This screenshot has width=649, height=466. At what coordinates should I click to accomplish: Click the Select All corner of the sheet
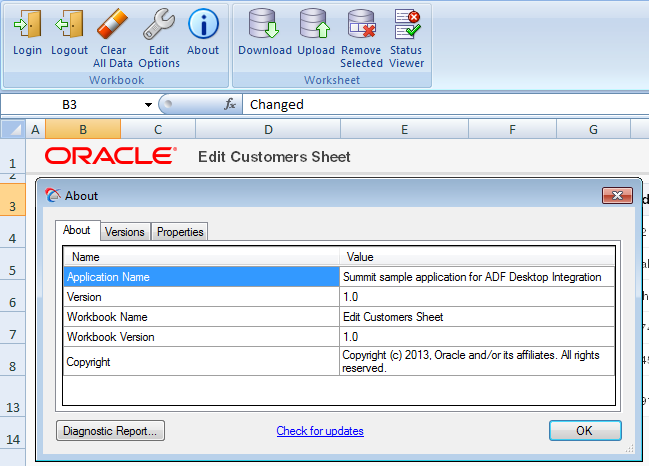13,130
